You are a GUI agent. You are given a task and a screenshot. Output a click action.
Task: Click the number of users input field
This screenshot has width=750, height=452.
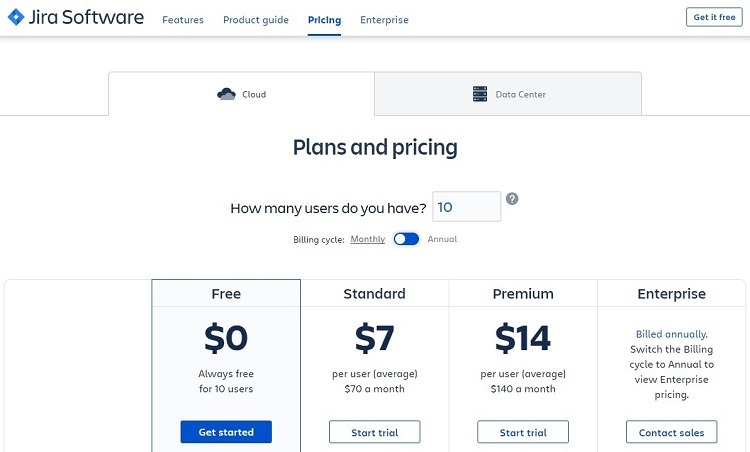(x=466, y=207)
